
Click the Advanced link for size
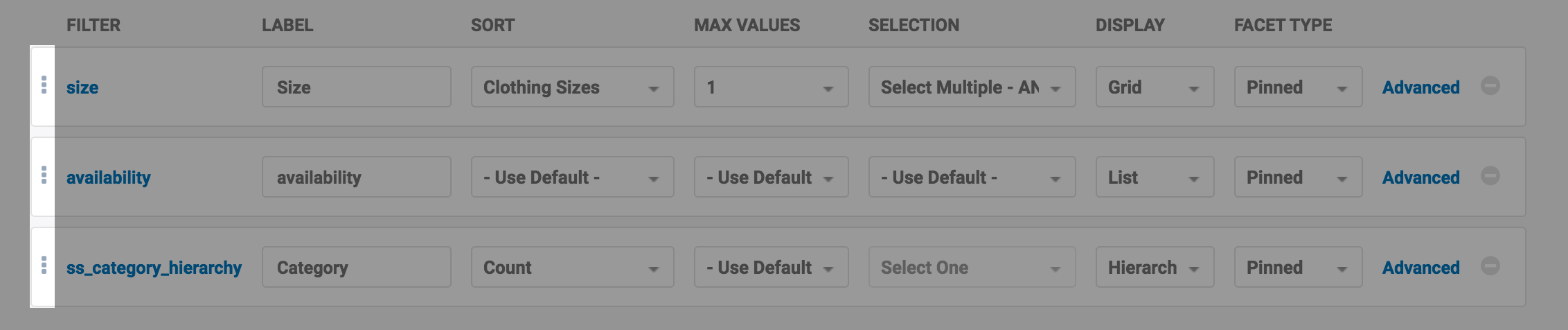coord(1420,87)
